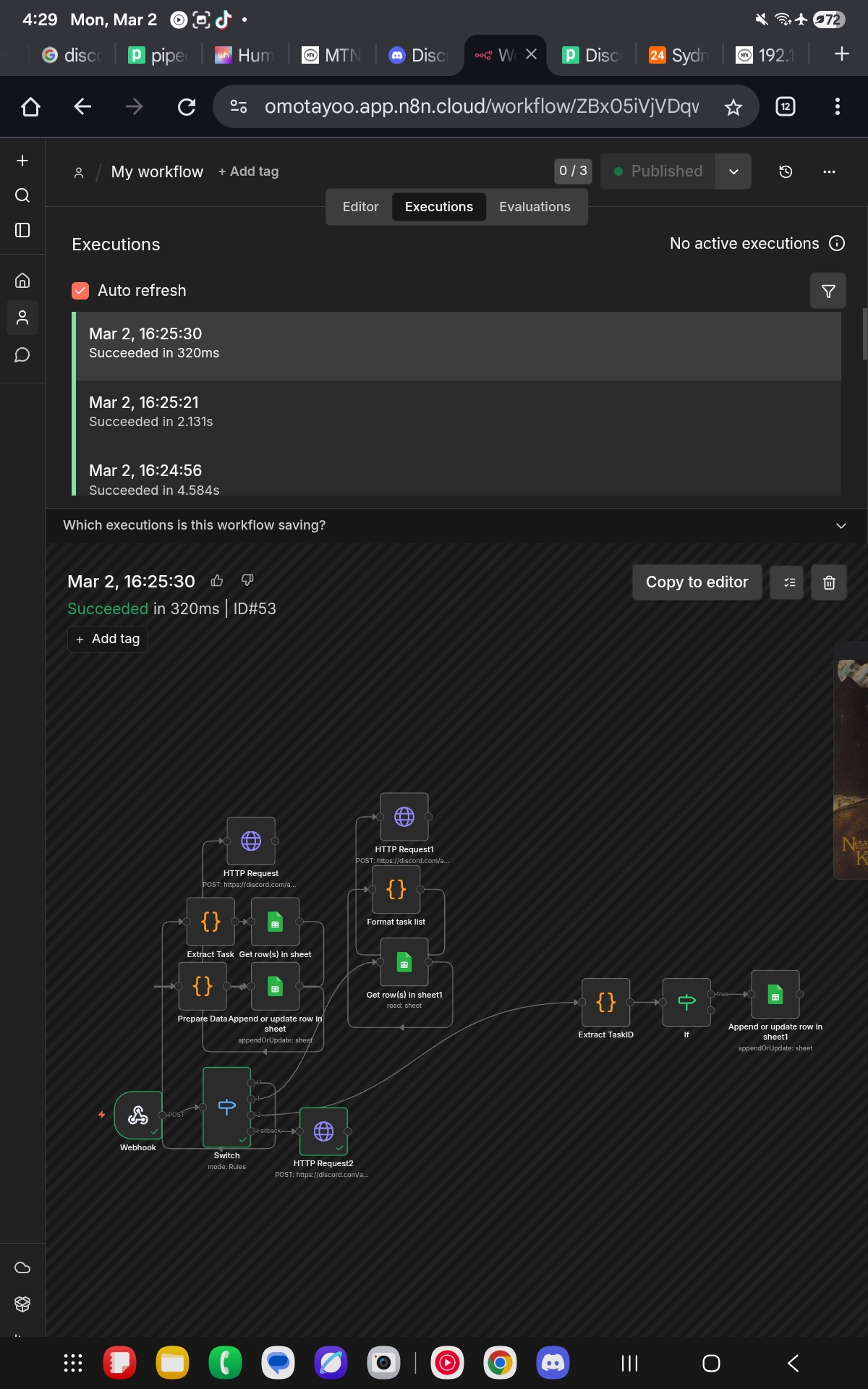The image size is (868, 1389).
Task: Open workflow history clock icon
Action: click(x=786, y=171)
